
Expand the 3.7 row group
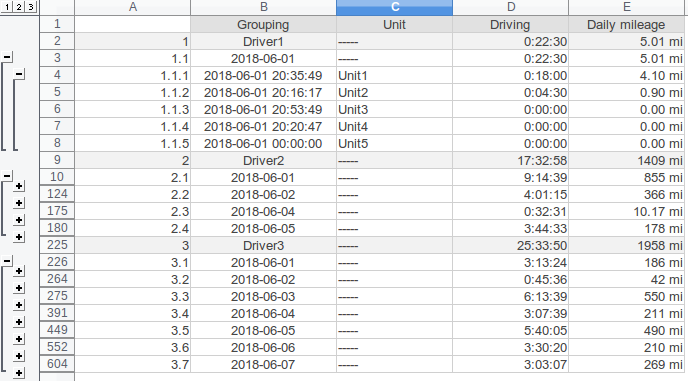pos(19,373)
